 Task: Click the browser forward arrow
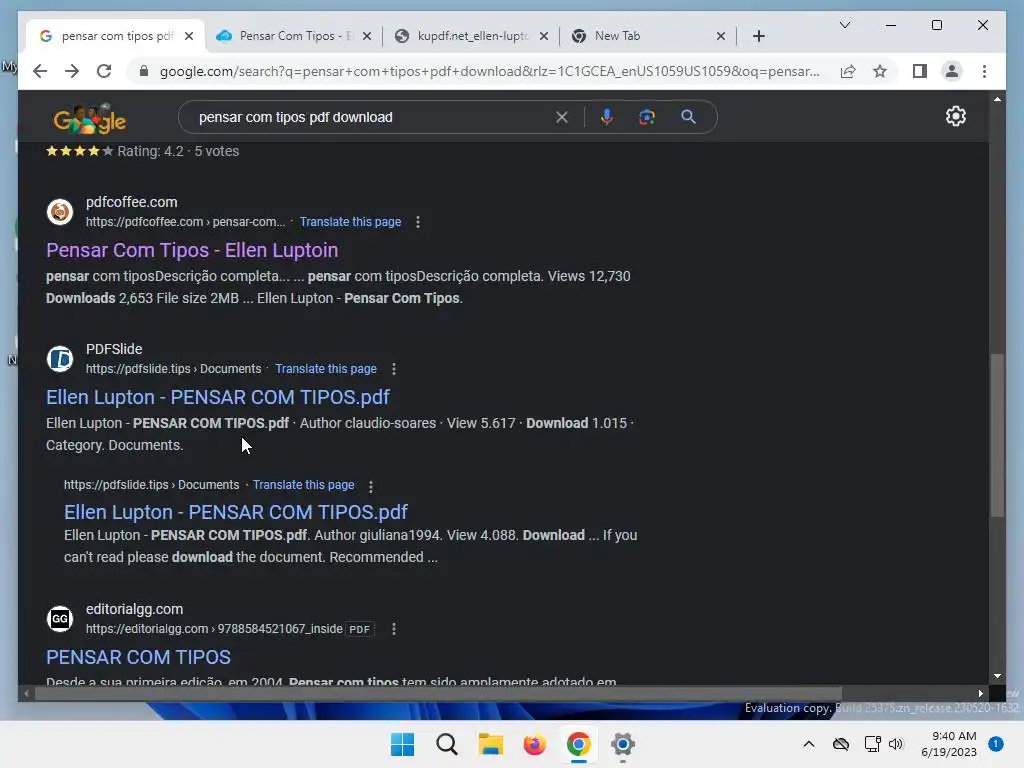point(72,71)
